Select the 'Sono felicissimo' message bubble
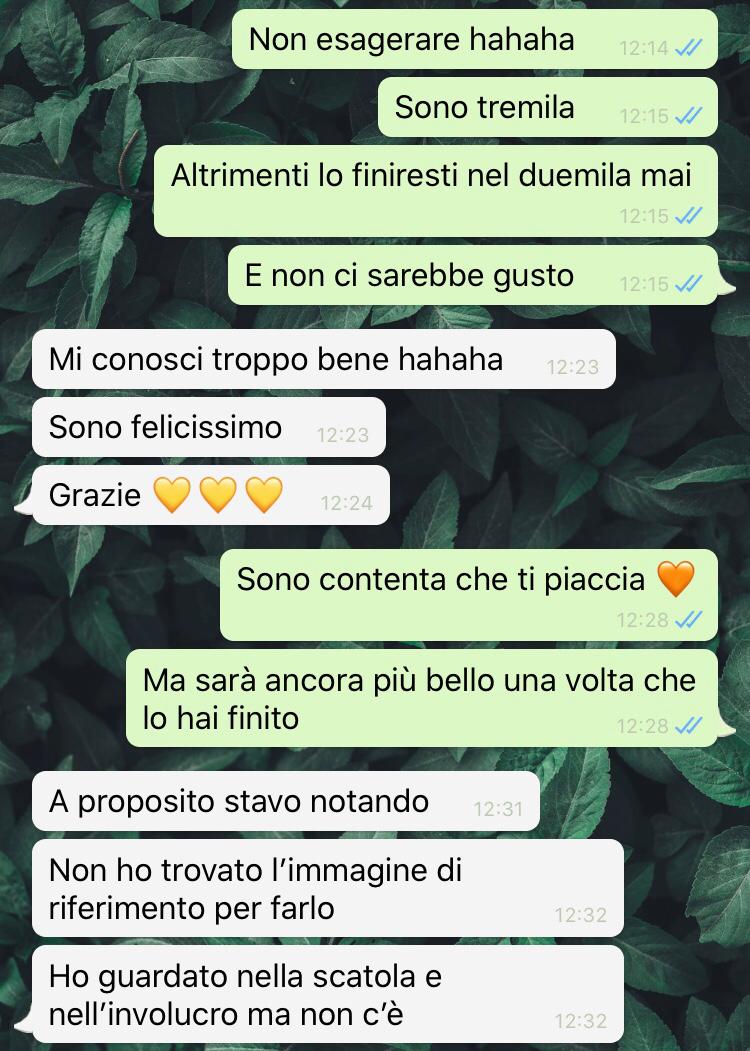This screenshot has height=1051, width=750. (x=208, y=427)
